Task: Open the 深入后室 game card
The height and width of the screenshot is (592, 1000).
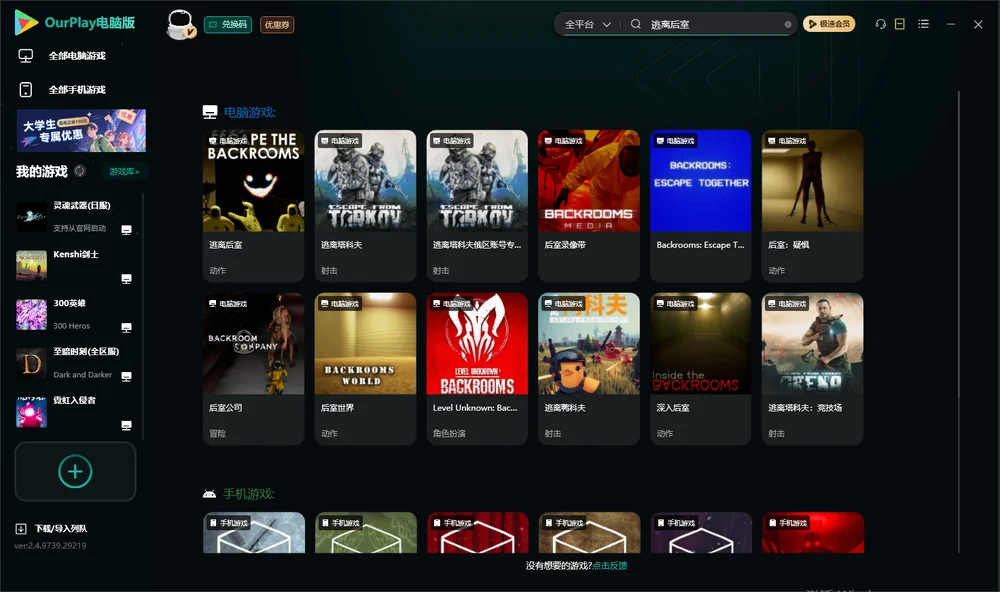Action: [x=701, y=369]
